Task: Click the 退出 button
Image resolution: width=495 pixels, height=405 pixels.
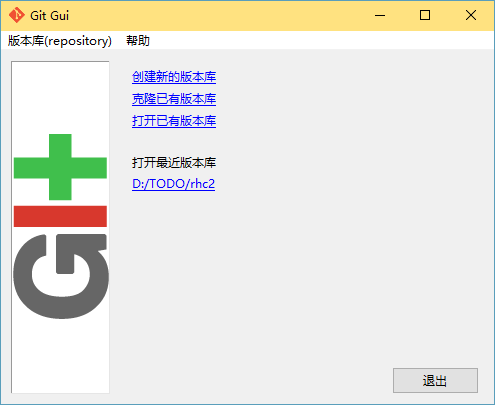Action: coord(435,380)
